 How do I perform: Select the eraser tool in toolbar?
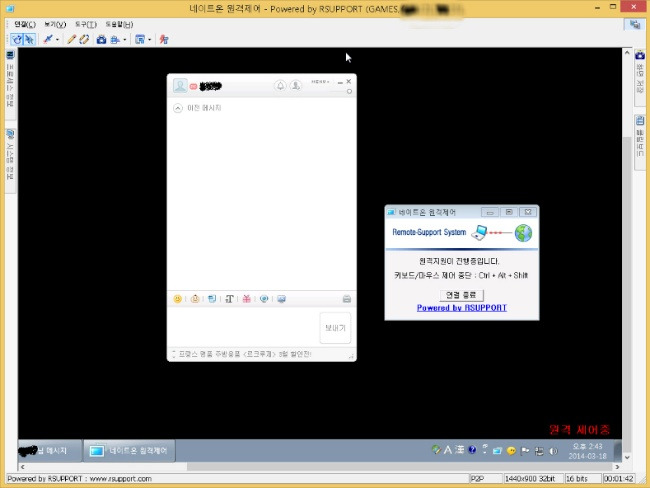(84, 39)
